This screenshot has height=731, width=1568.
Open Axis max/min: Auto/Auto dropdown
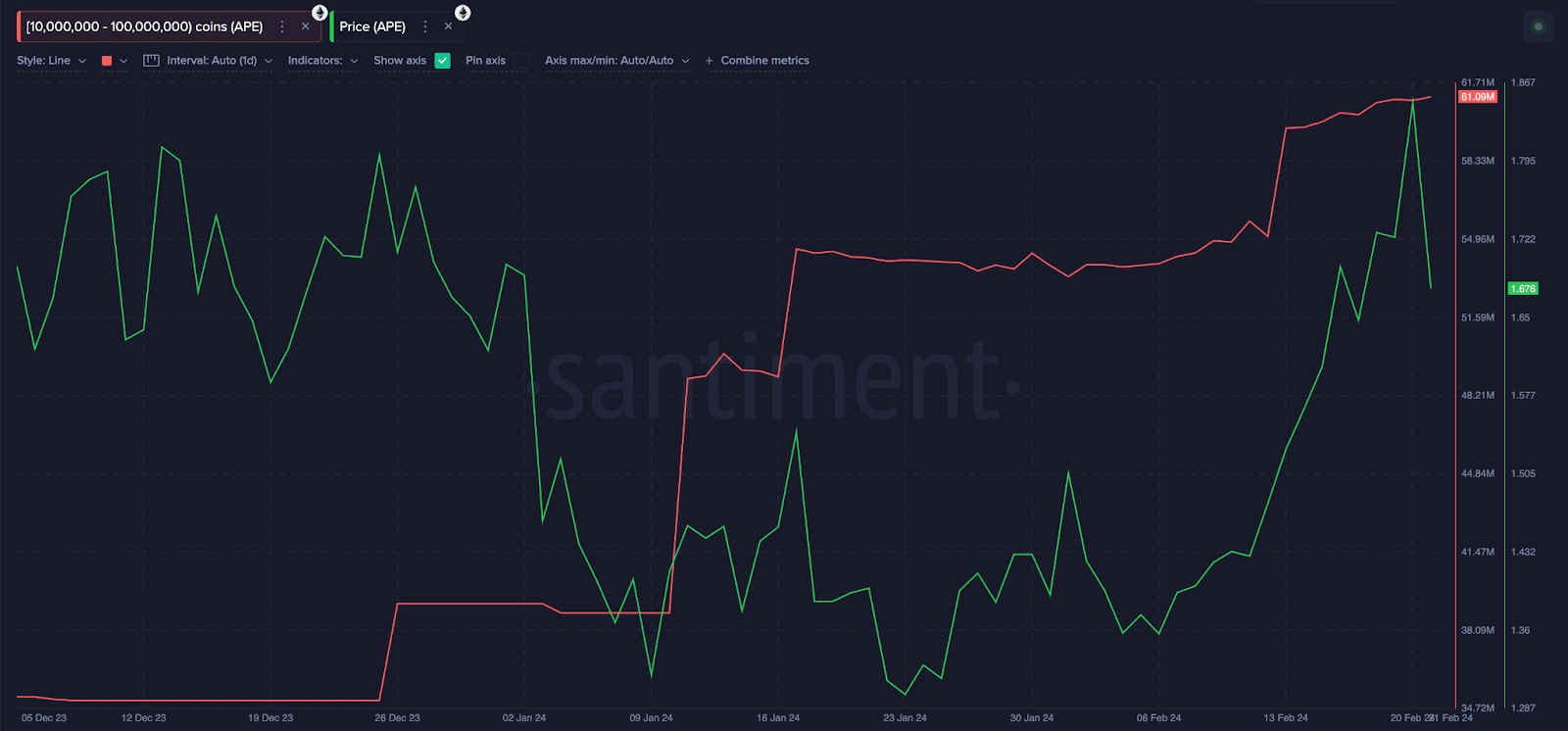click(617, 61)
